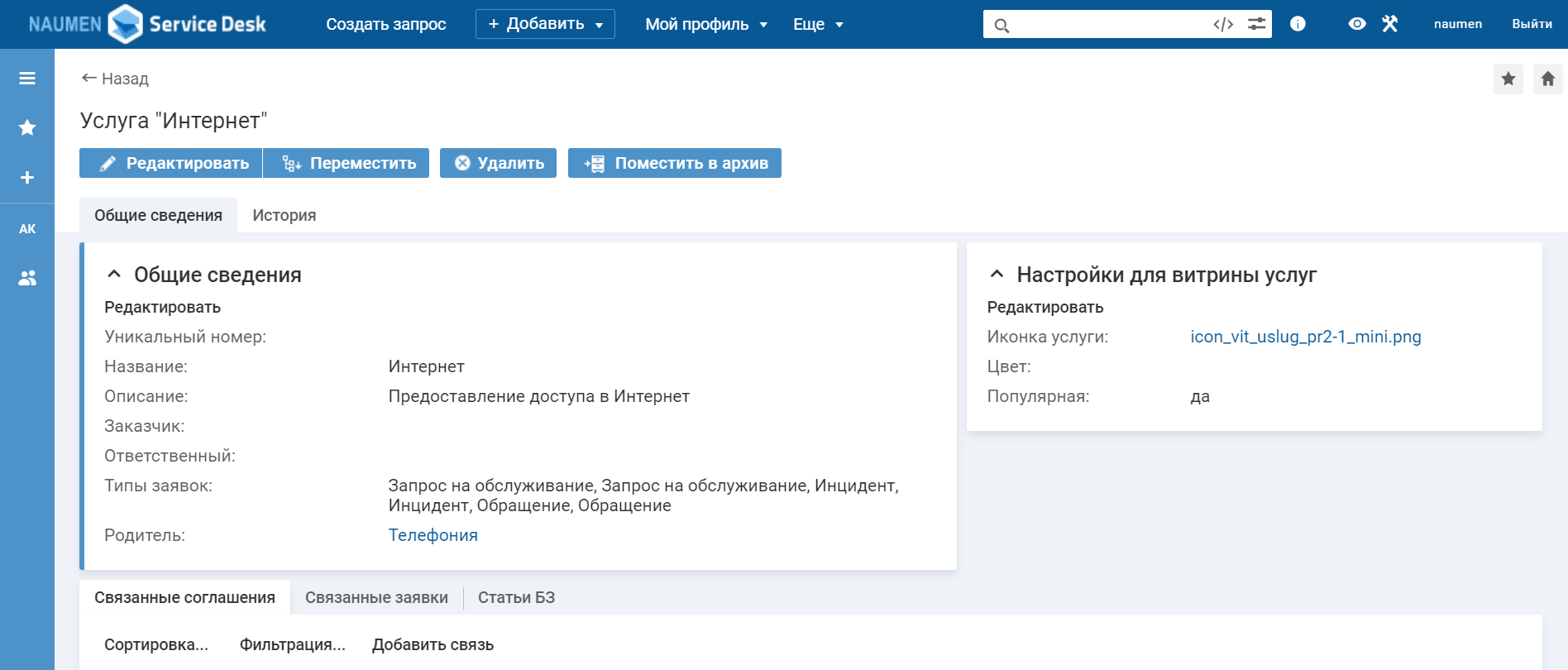The width and height of the screenshot is (1568, 670).
Task: Add page to favorites with star button
Action: (1508, 79)
